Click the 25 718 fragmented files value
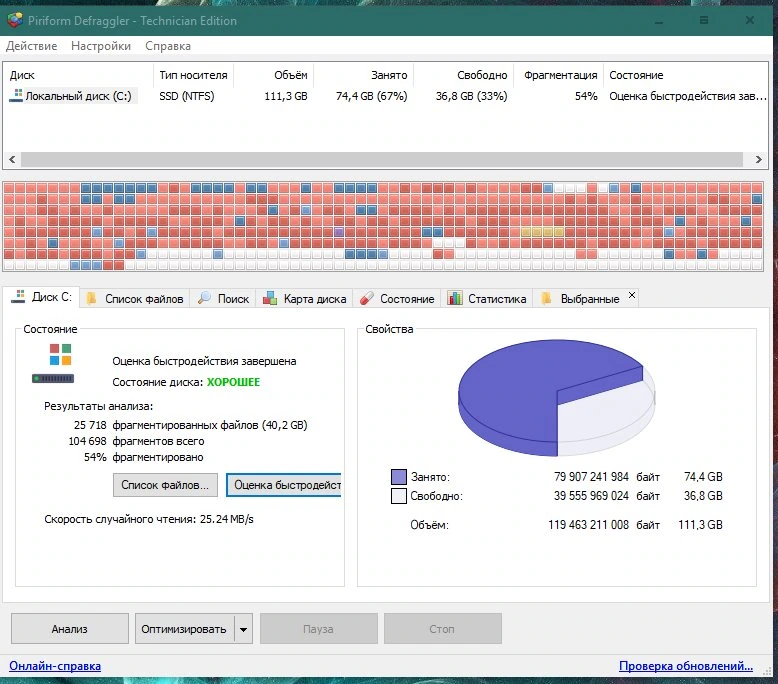The image size is (778, 684). tap(90, 425)
